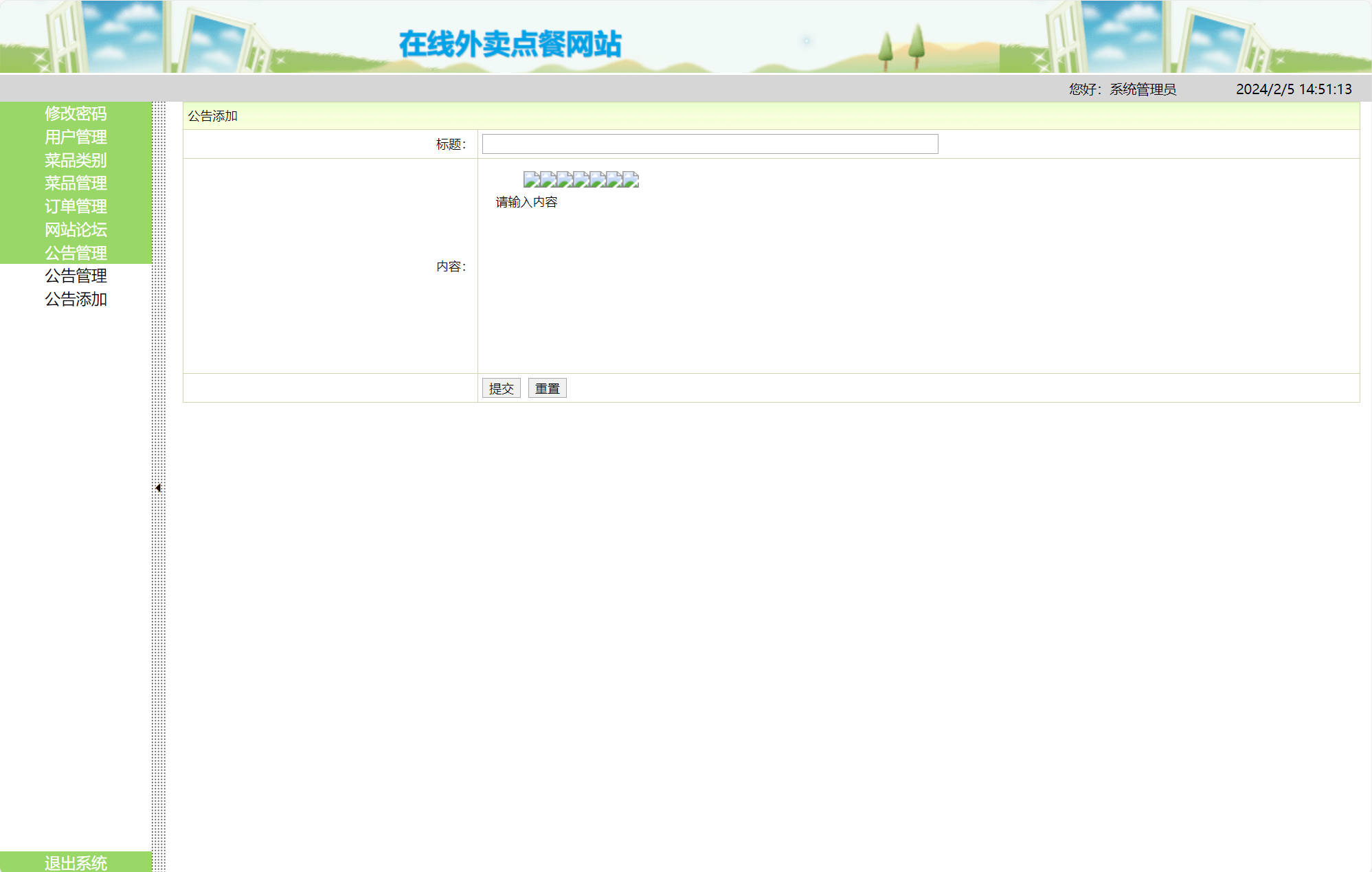Select the 公告管理 submenu link
The image size is (1372, 872).
pyautogui.click(x=76, y=276)
